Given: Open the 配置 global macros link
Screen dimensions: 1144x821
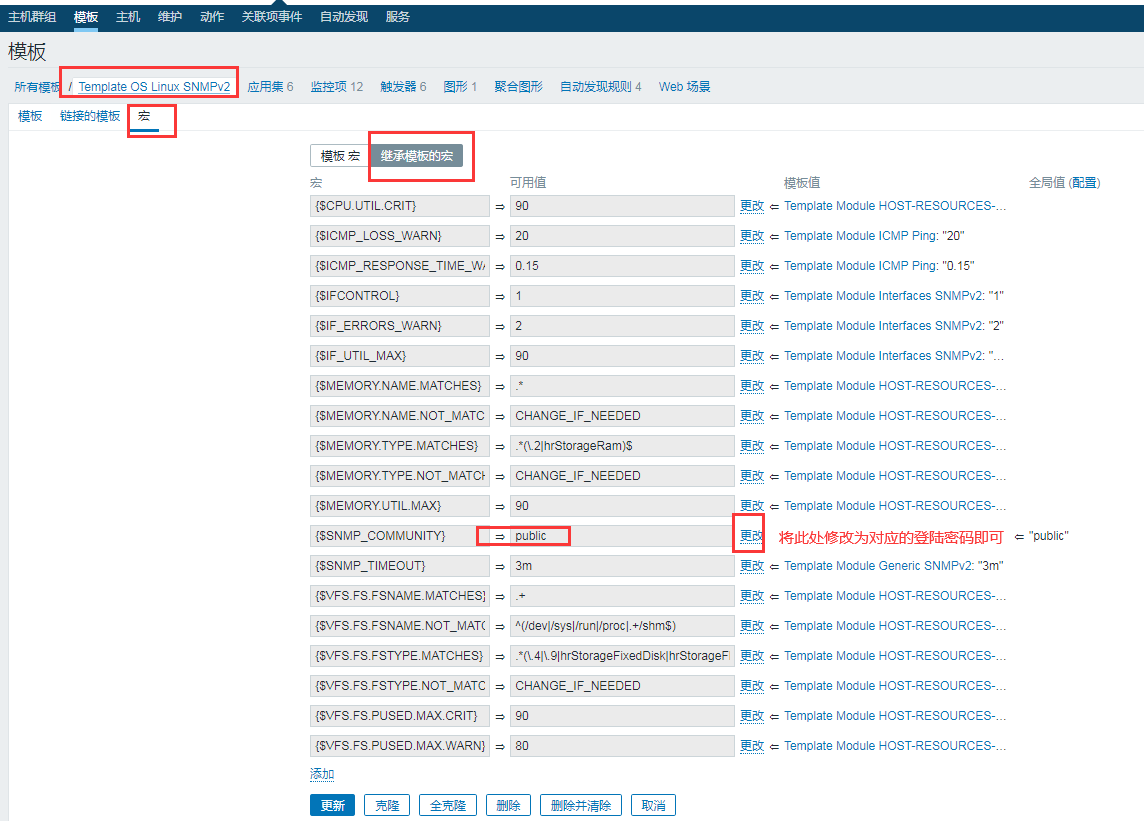Looking at the screenshot, I should click(1084, 182).
